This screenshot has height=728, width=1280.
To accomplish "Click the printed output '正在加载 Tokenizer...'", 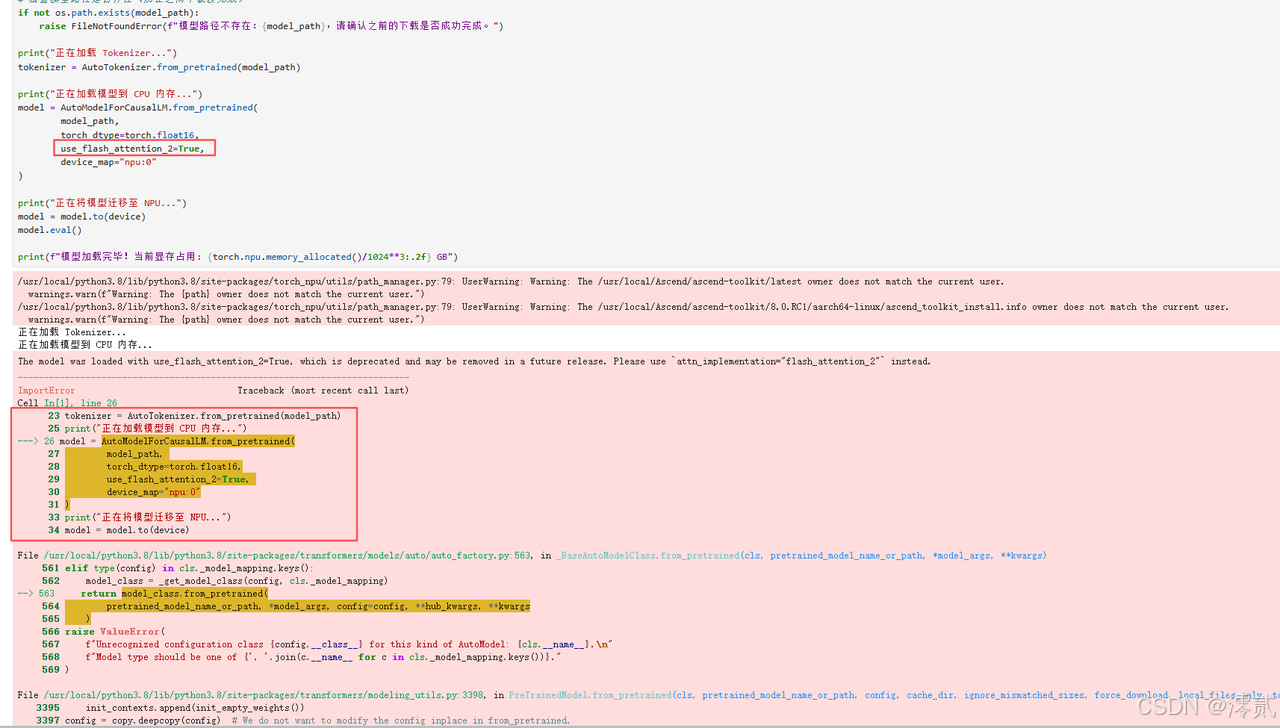I will pyautogui.click(x=72, y=332).
